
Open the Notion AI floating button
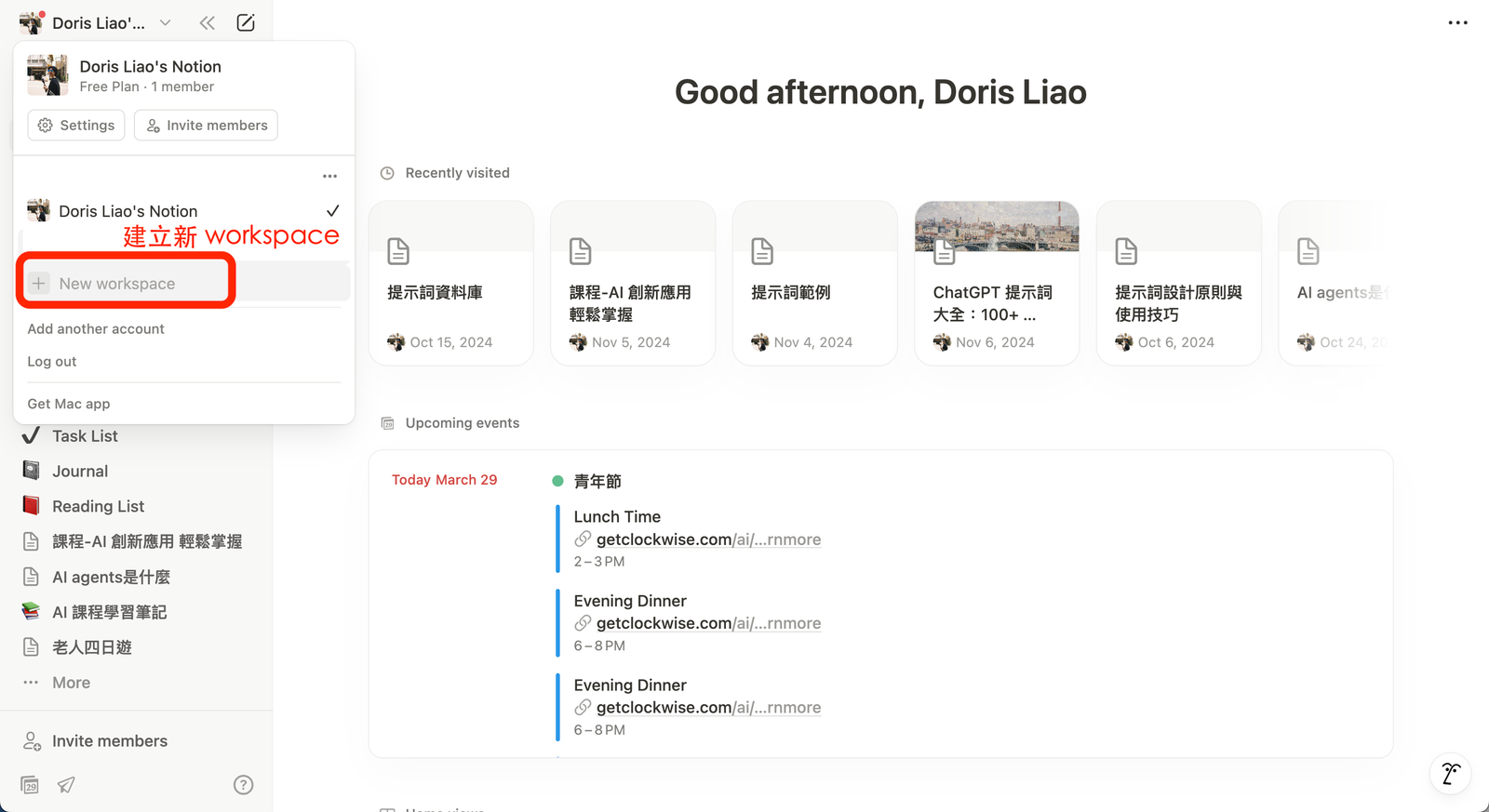point(1450,773)
